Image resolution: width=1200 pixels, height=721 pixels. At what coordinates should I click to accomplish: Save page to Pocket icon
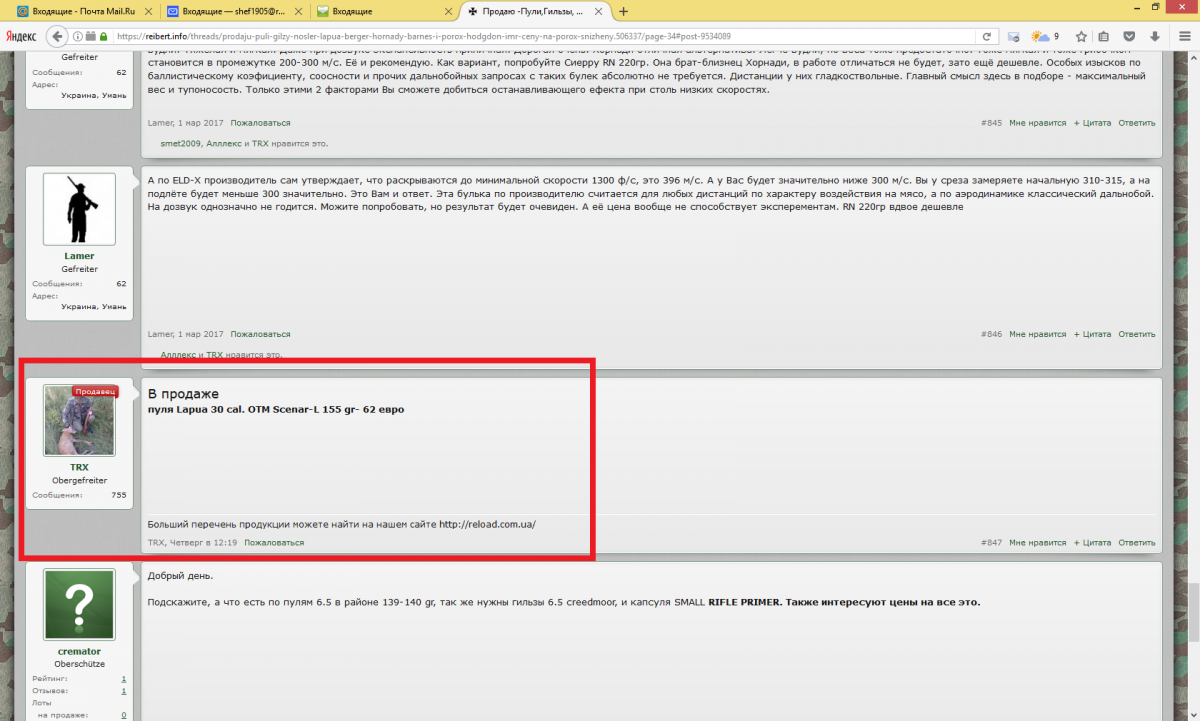(1130, 36)
